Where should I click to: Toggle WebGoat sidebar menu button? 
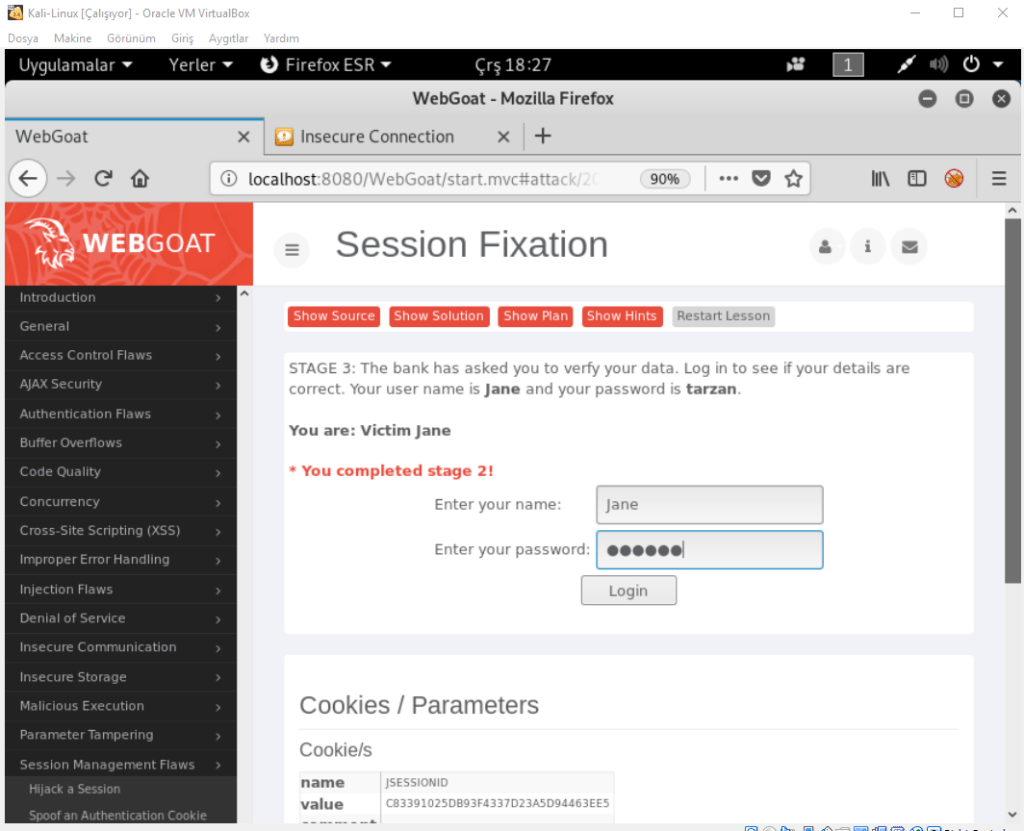(x=292, y=250)
